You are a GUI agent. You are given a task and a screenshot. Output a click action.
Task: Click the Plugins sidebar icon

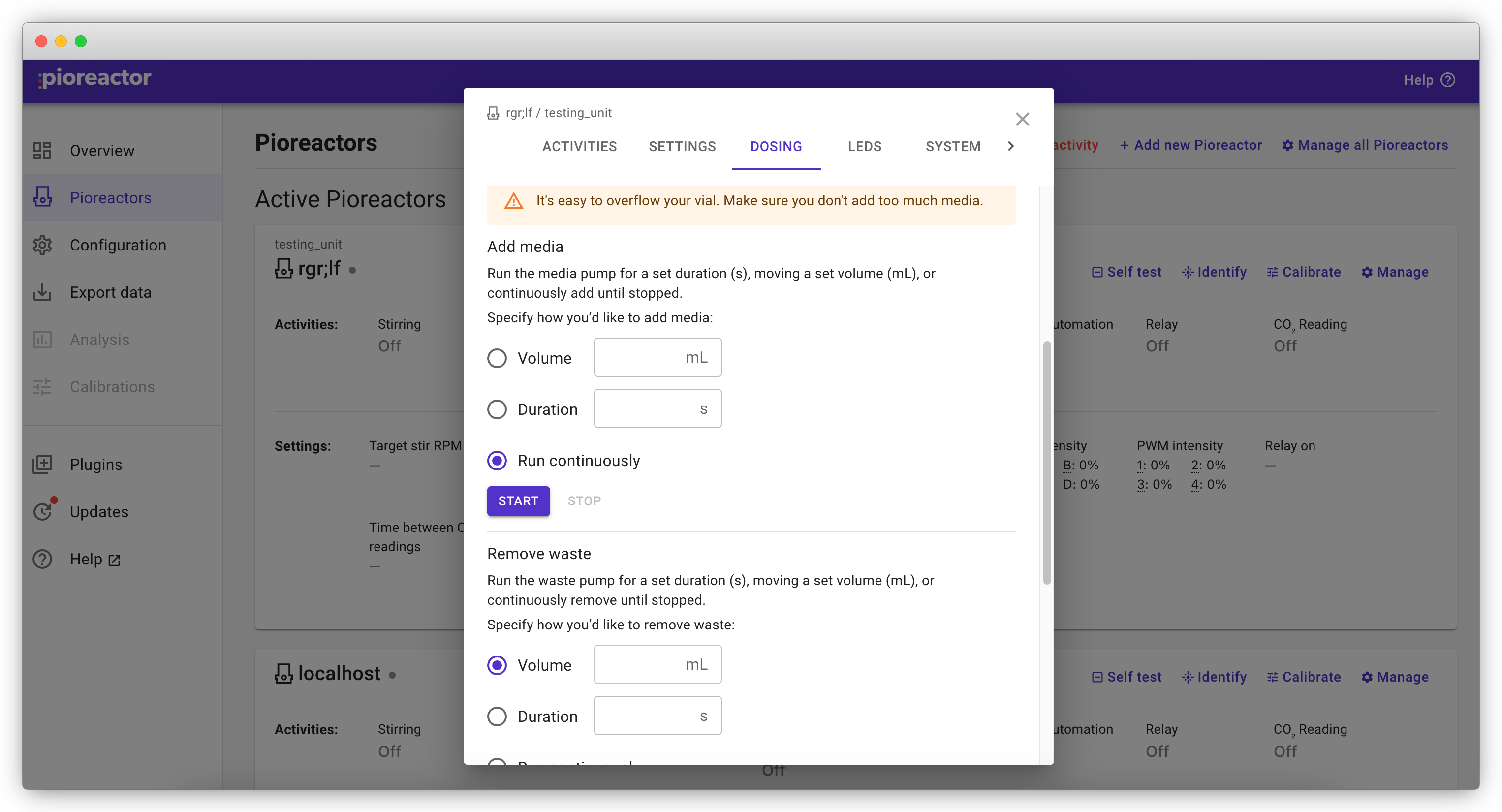44,464
